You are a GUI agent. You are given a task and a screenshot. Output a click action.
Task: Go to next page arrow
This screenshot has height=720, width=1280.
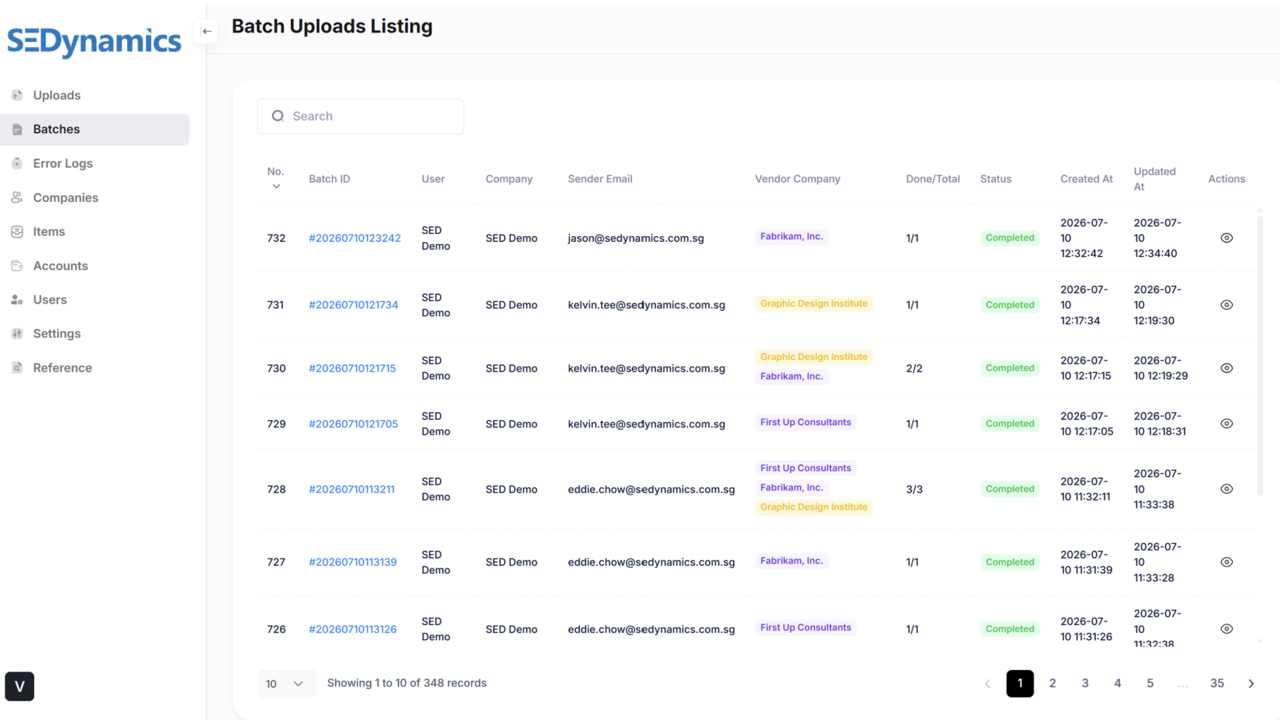tap(1251, 683)
